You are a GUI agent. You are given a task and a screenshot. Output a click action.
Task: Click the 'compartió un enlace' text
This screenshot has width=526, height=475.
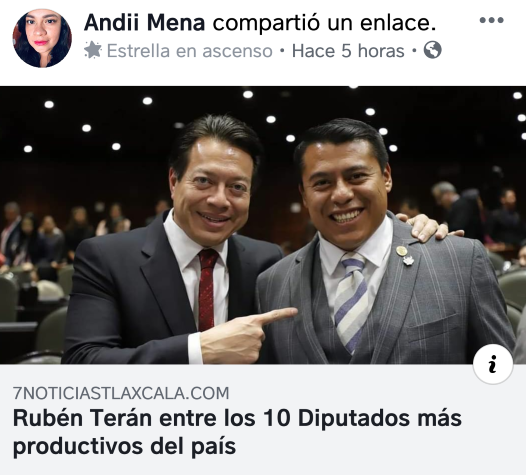pos(324,23)
